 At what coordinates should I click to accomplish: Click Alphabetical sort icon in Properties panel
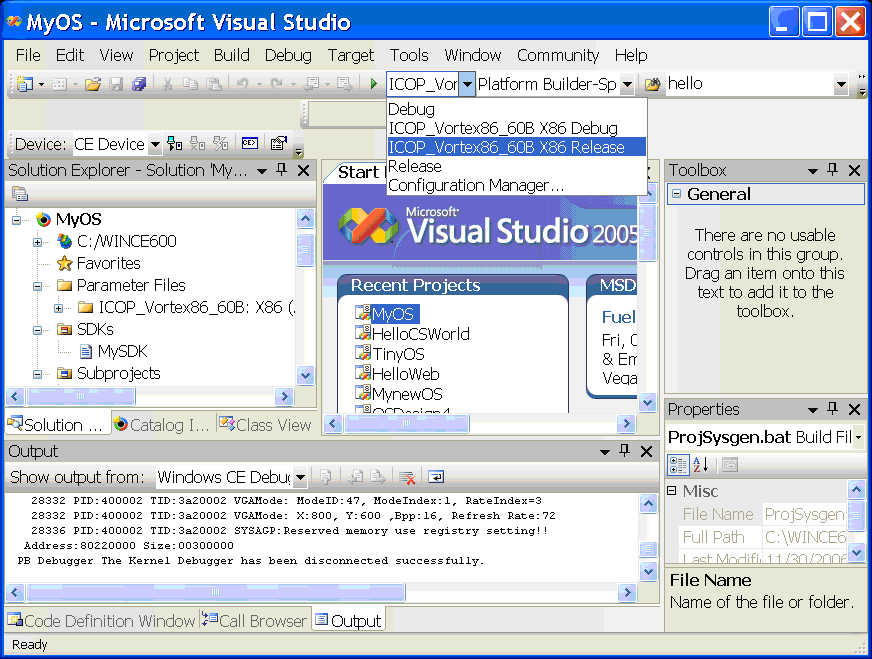pos(701,464)
